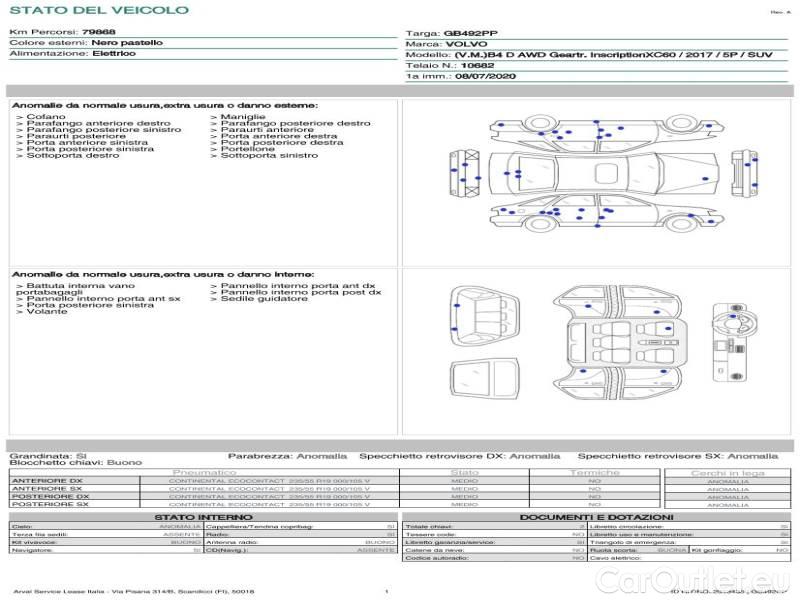Select the DOCUMENTI E DOTAZIONI section header
The width and height of the screenshot is (800, 600).
click(597, 517)
